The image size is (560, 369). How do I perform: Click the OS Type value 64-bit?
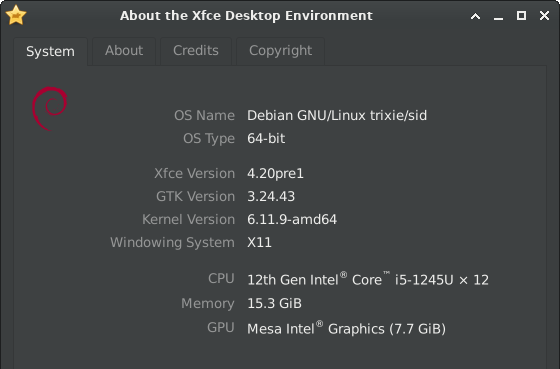pos(266,139)
